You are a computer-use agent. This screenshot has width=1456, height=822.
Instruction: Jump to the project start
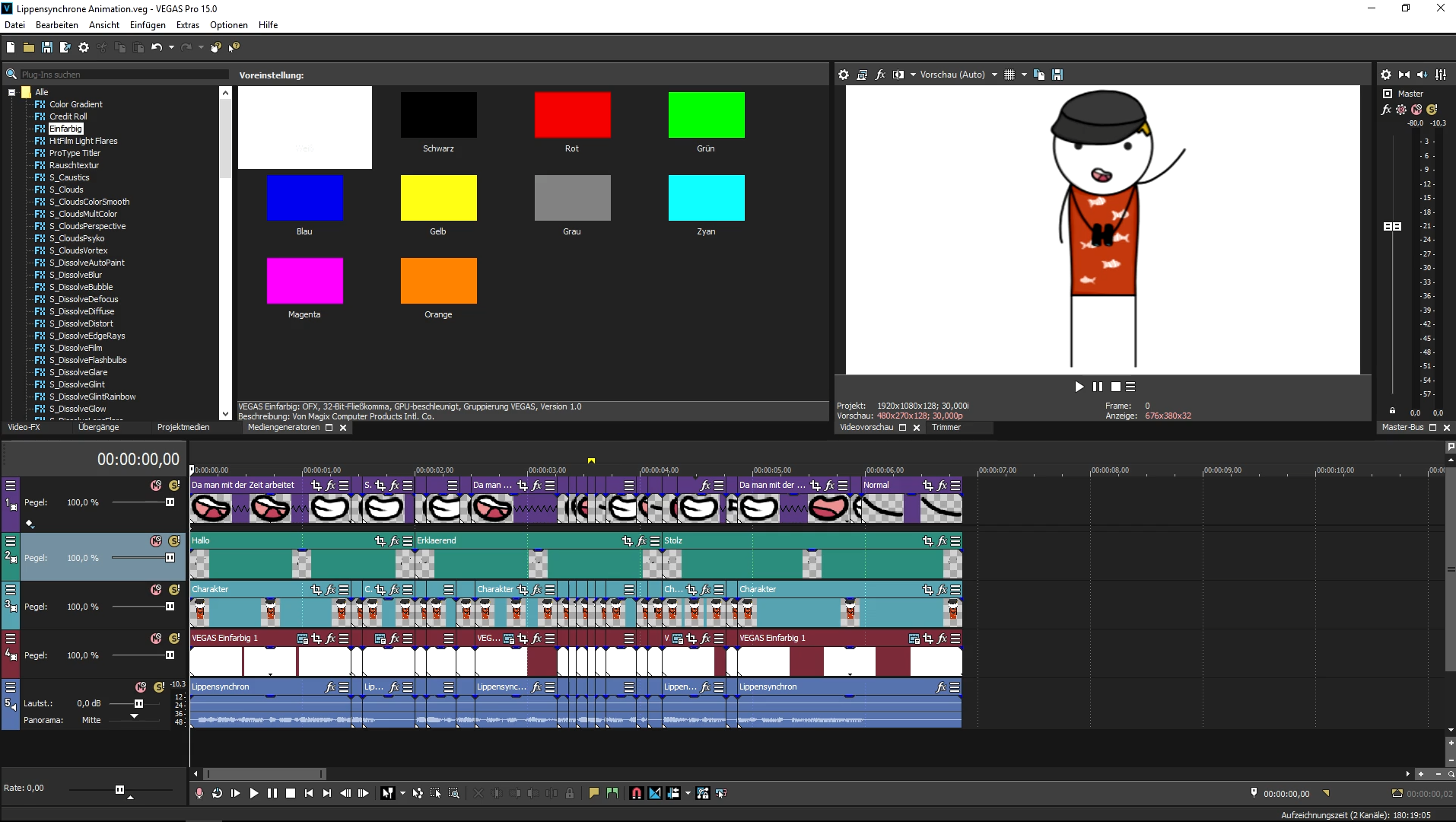(x=309, y=793)
